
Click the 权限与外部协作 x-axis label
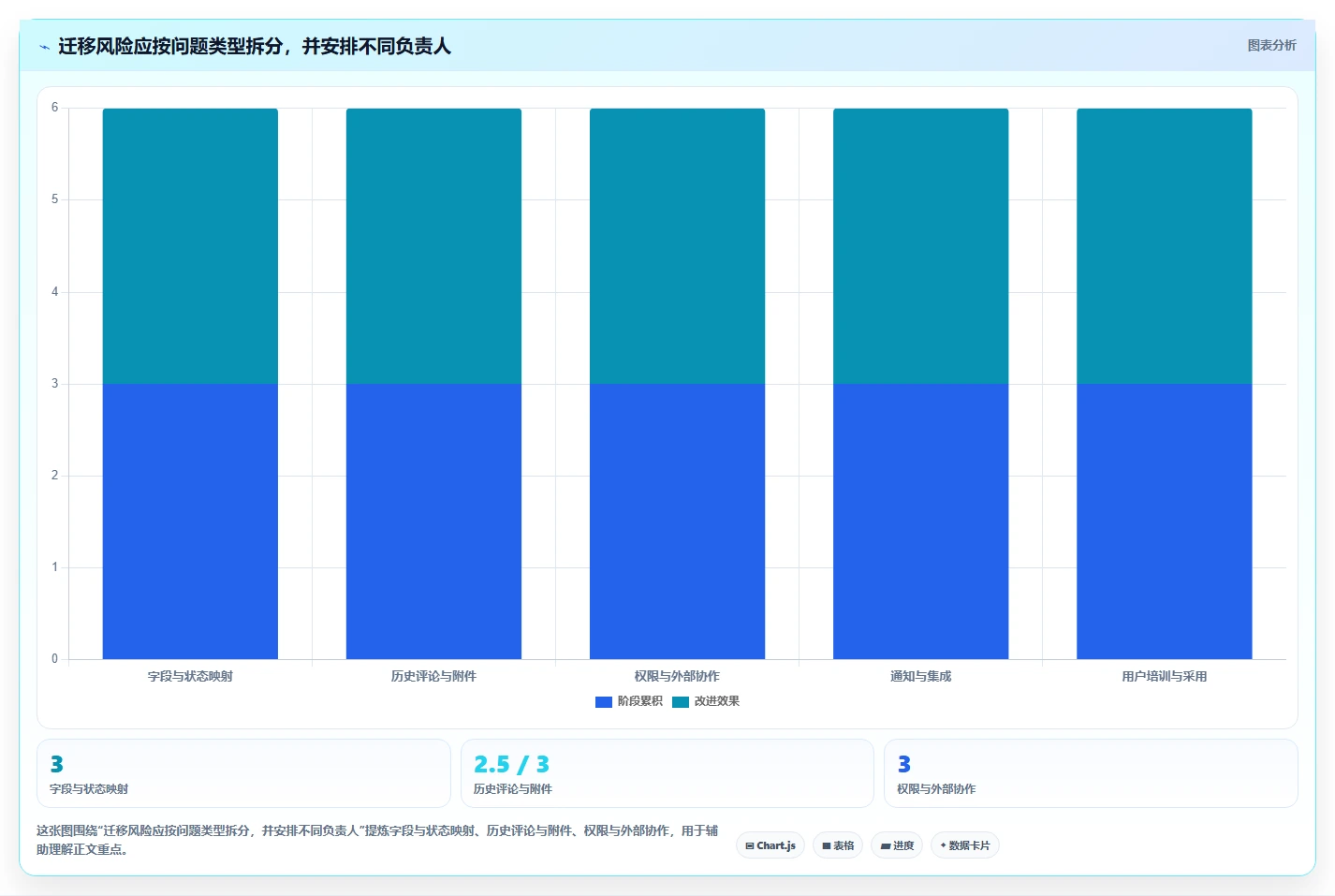point(677,676)
